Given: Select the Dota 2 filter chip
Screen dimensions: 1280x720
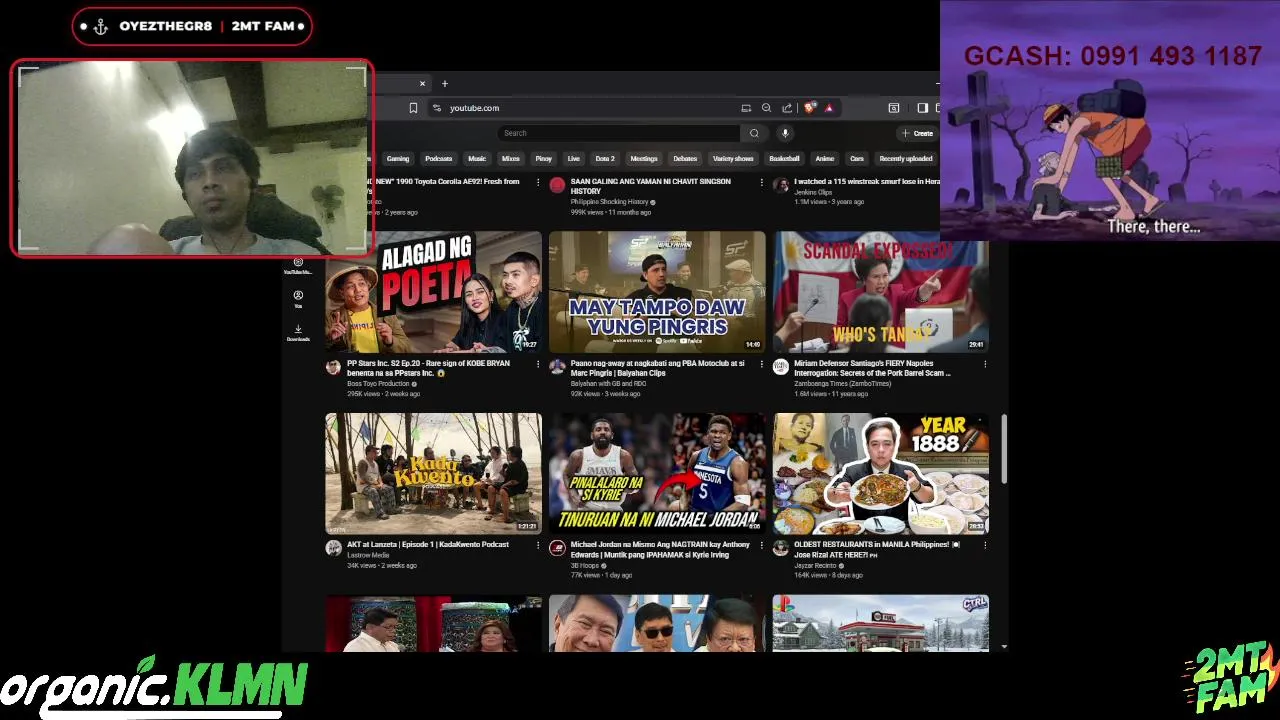Looking at the screenshot, I should 605,159.
